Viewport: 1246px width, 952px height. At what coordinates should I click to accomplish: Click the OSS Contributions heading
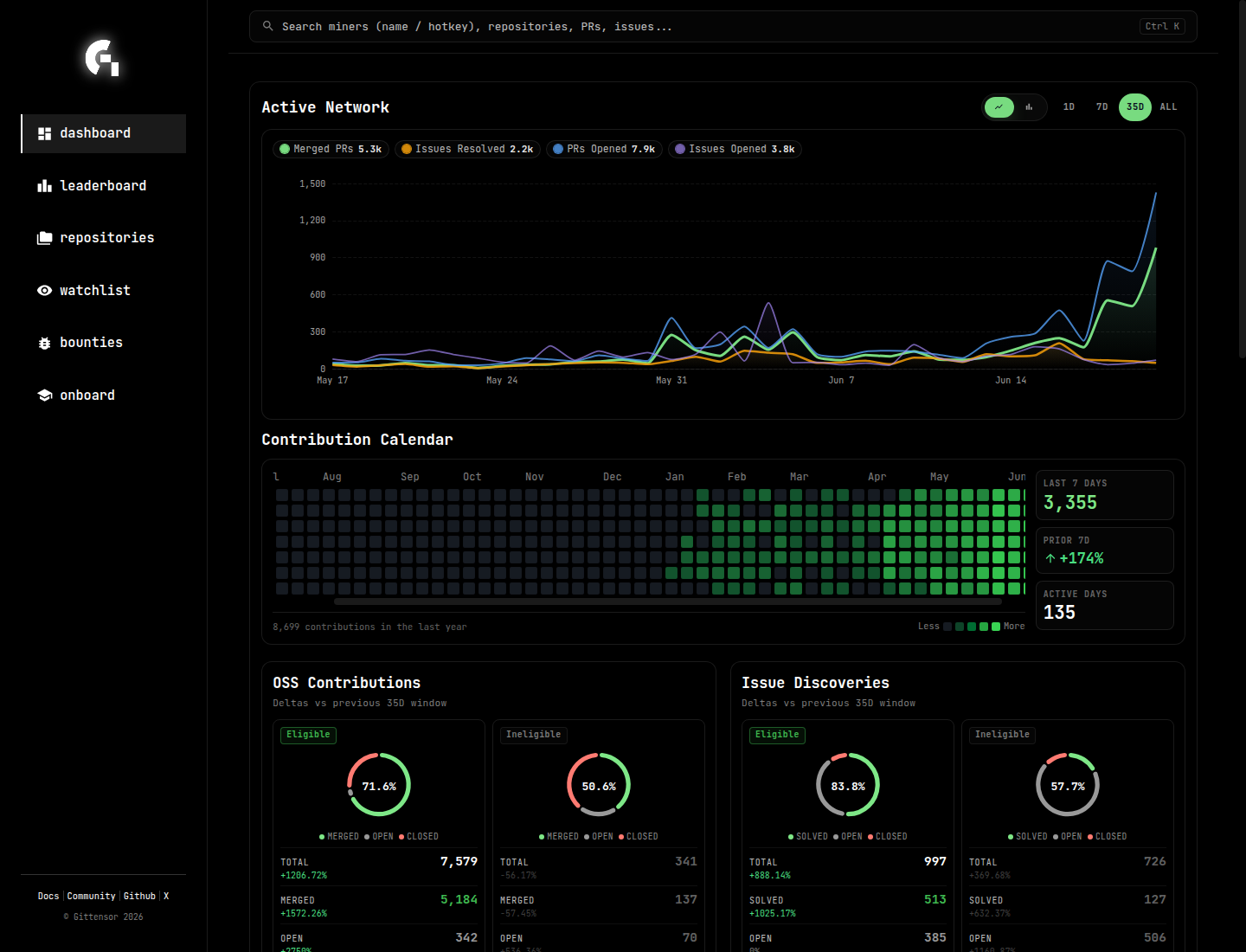point(347,683)
